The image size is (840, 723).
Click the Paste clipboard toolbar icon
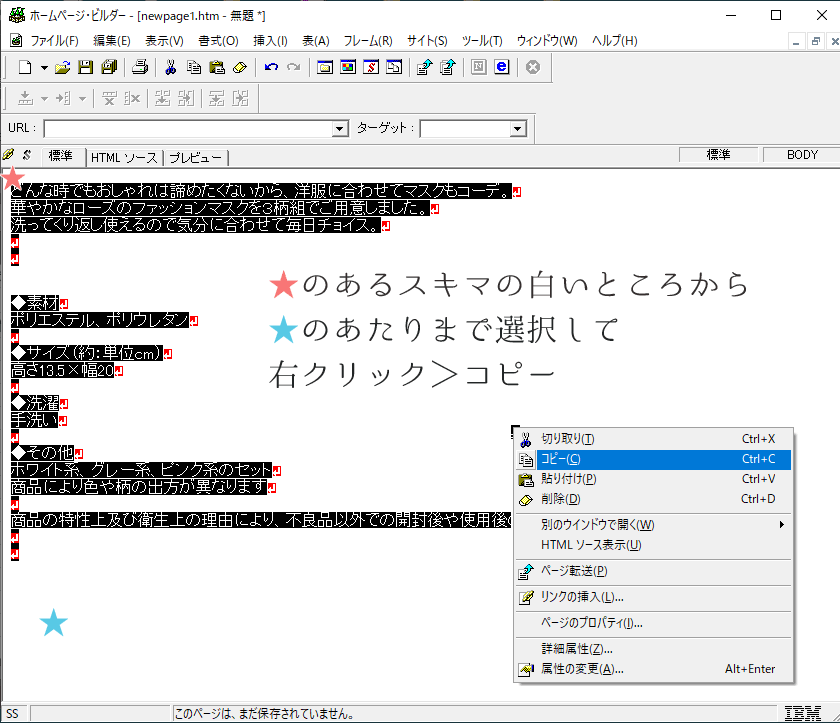(216, 67)
